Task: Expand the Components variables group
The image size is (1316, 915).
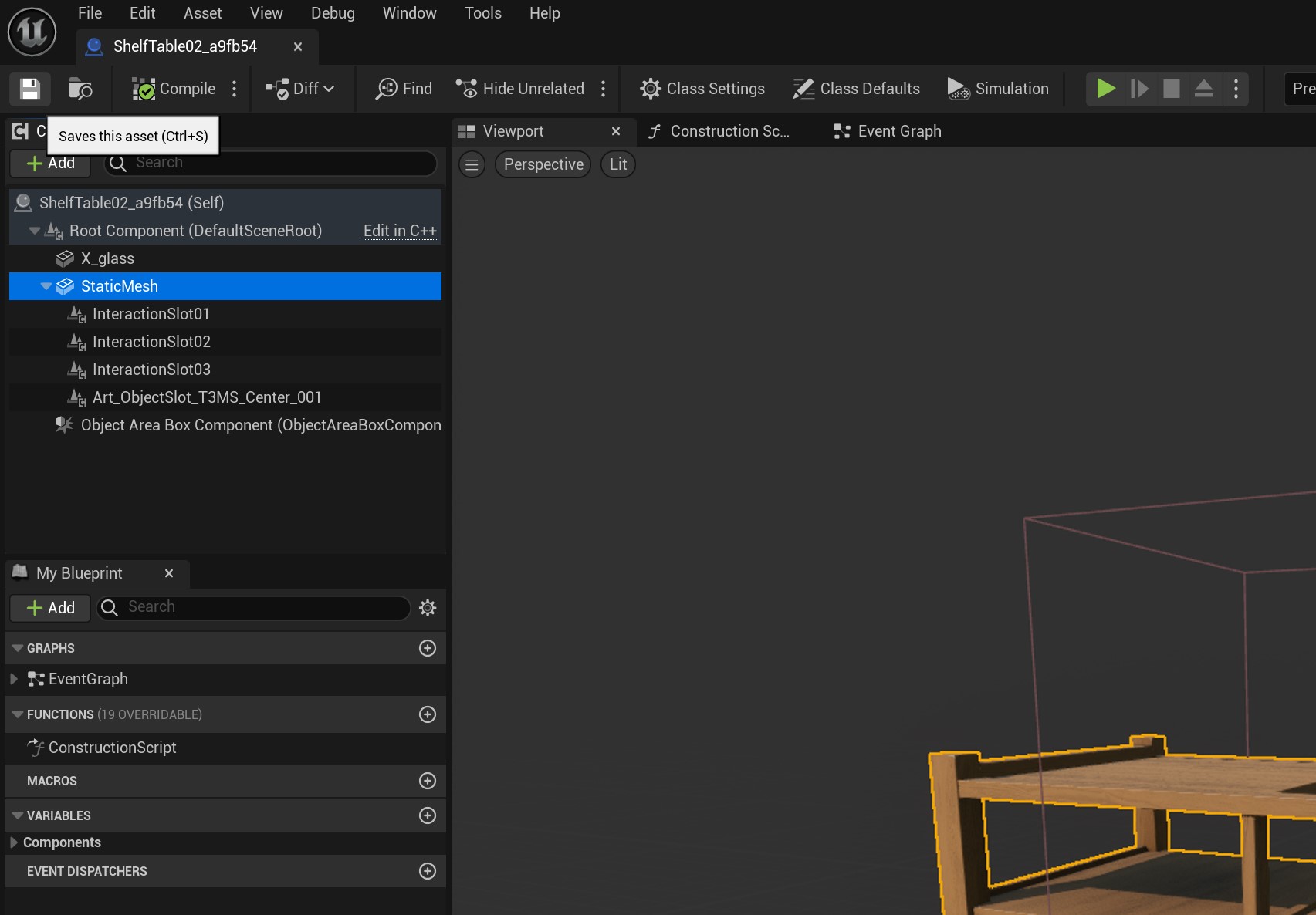Action: (14, 842)
